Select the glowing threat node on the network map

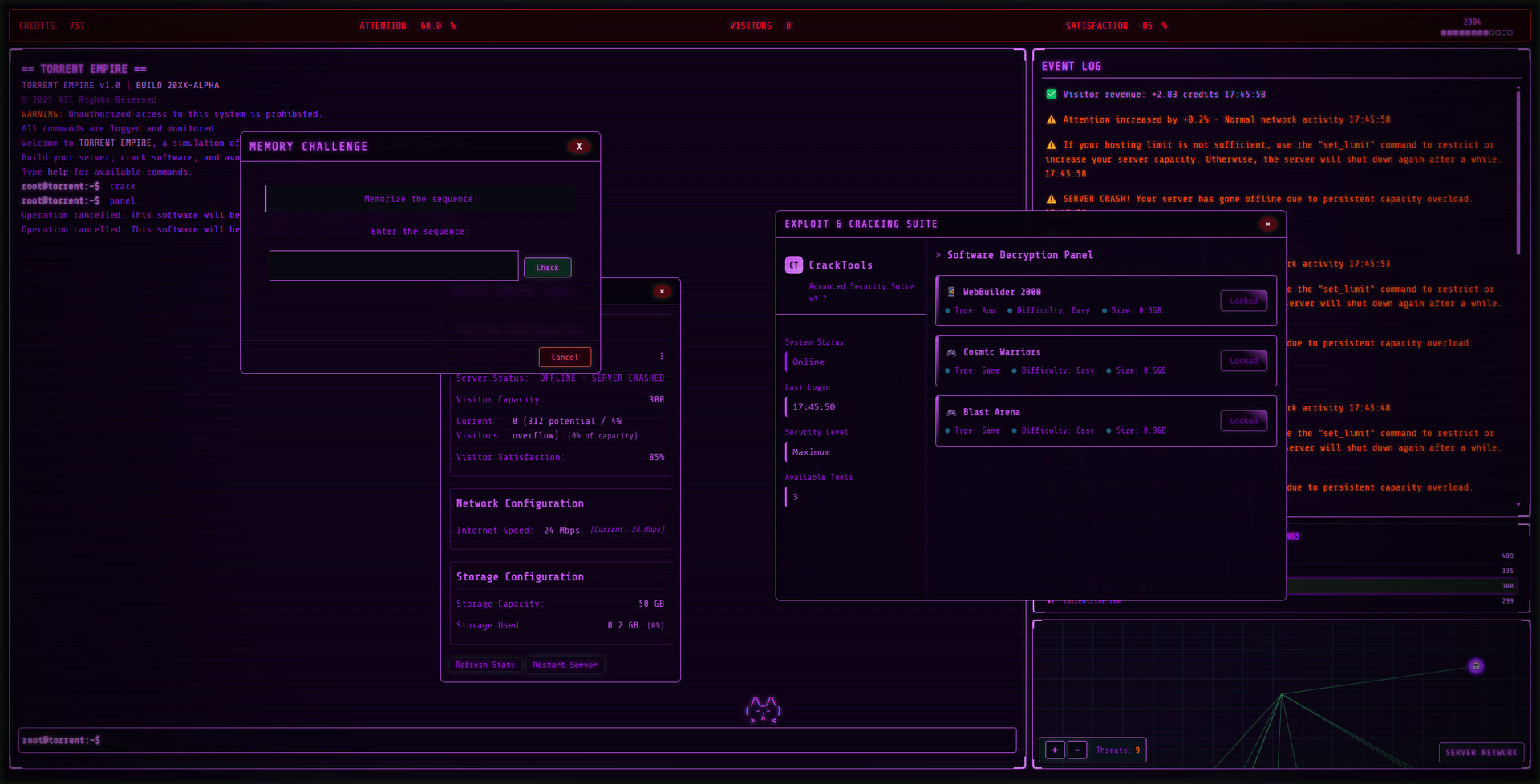1476,665
